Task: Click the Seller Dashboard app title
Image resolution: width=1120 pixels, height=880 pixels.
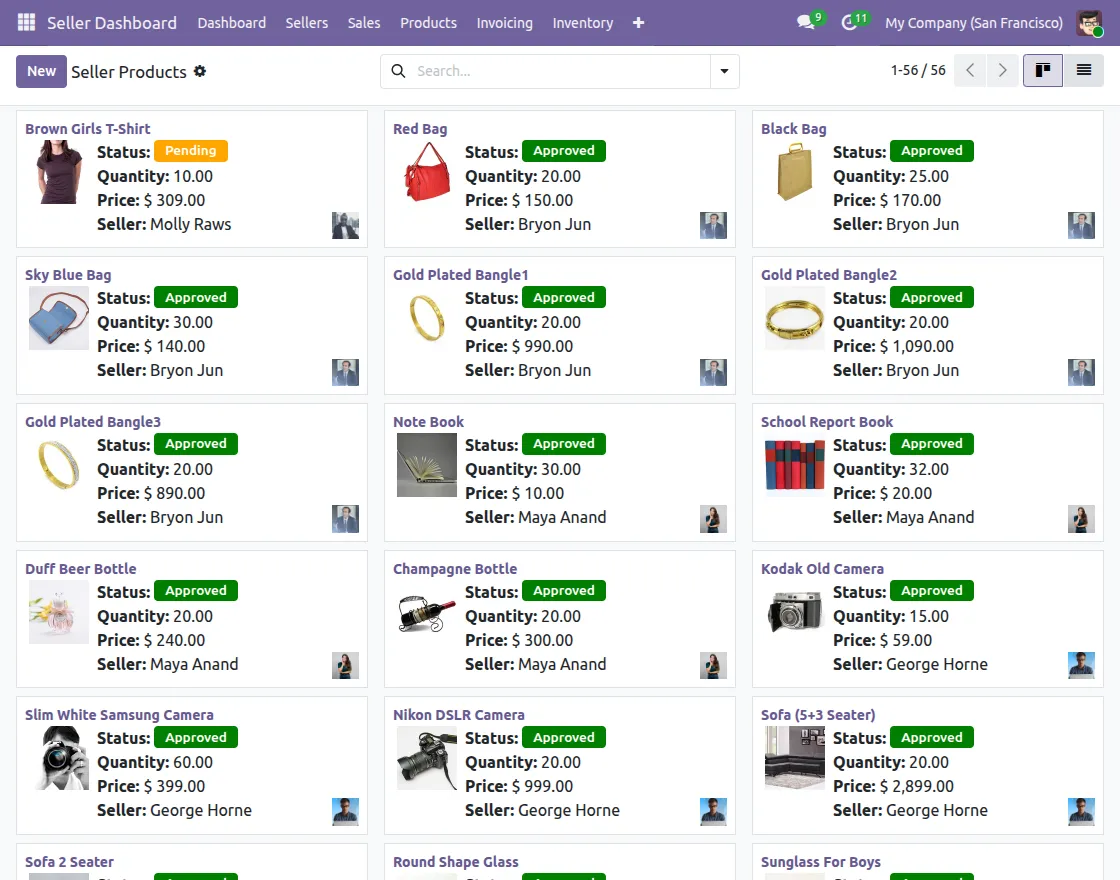Action: (x=111, y=23)
